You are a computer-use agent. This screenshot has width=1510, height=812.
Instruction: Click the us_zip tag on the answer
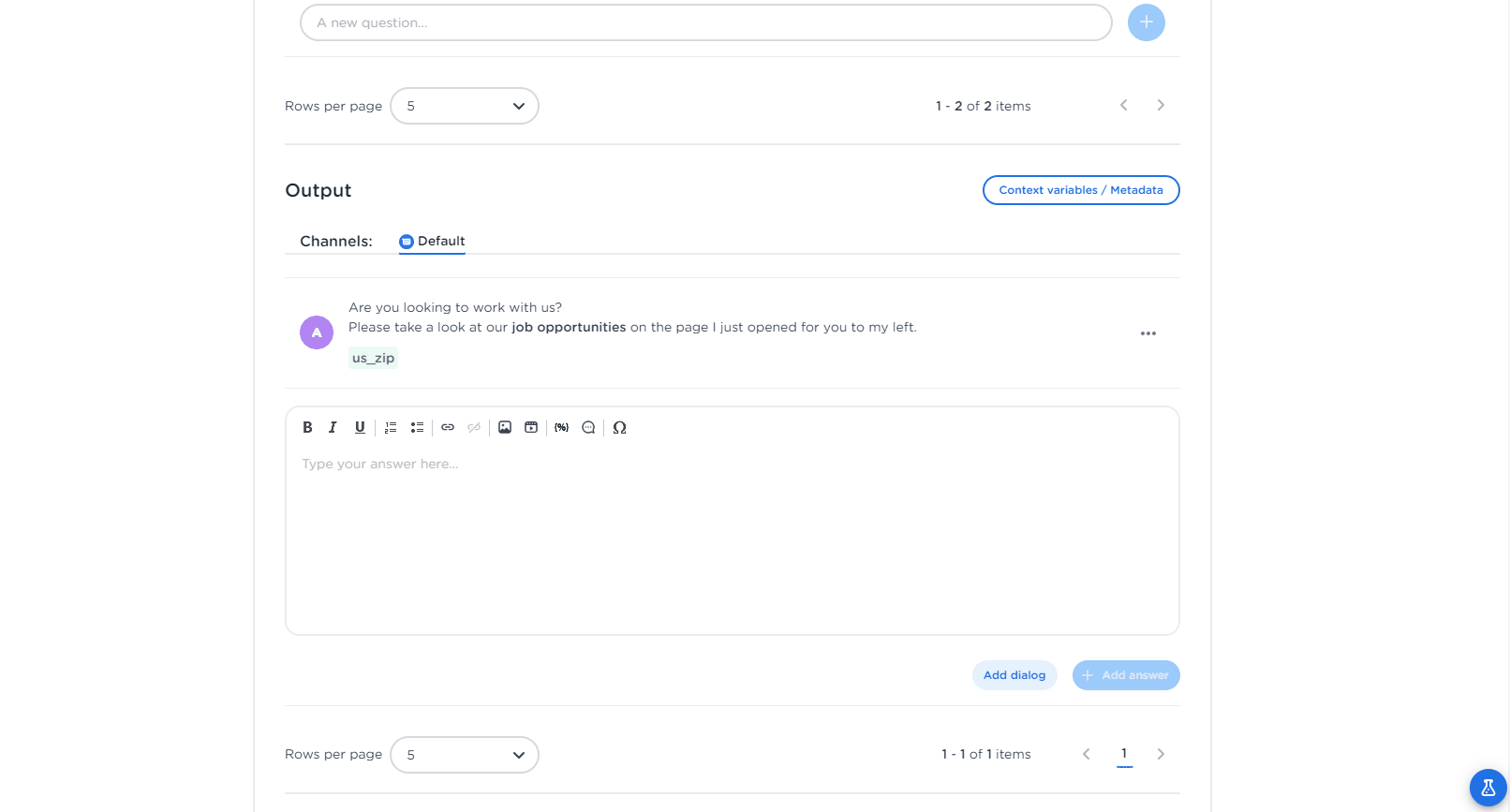click(373, 358)
